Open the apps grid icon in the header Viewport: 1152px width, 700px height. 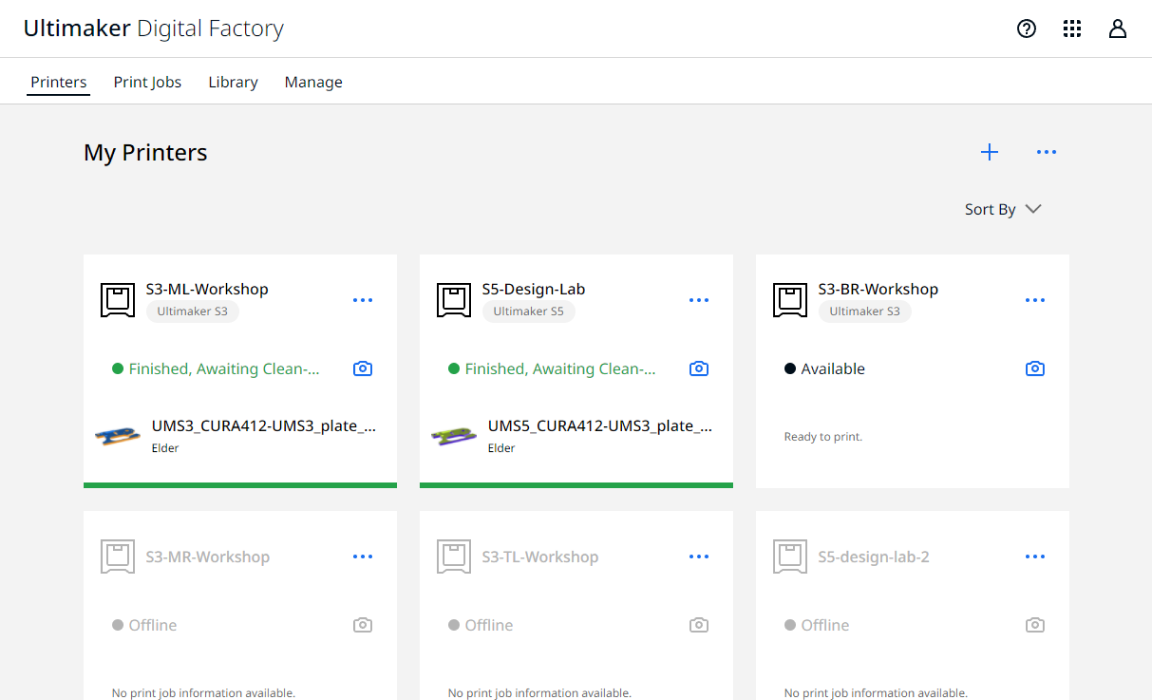1072,28
